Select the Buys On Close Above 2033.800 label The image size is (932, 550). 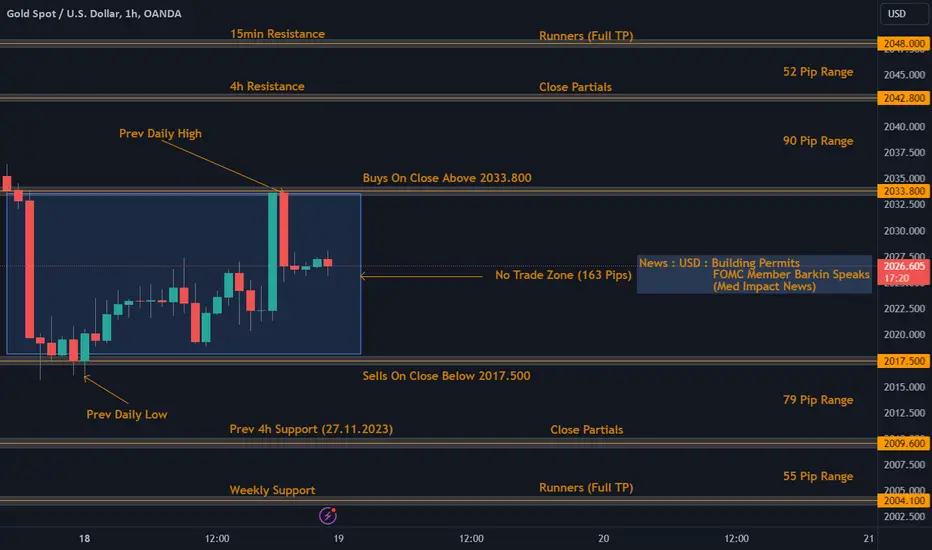pos(447,178)
